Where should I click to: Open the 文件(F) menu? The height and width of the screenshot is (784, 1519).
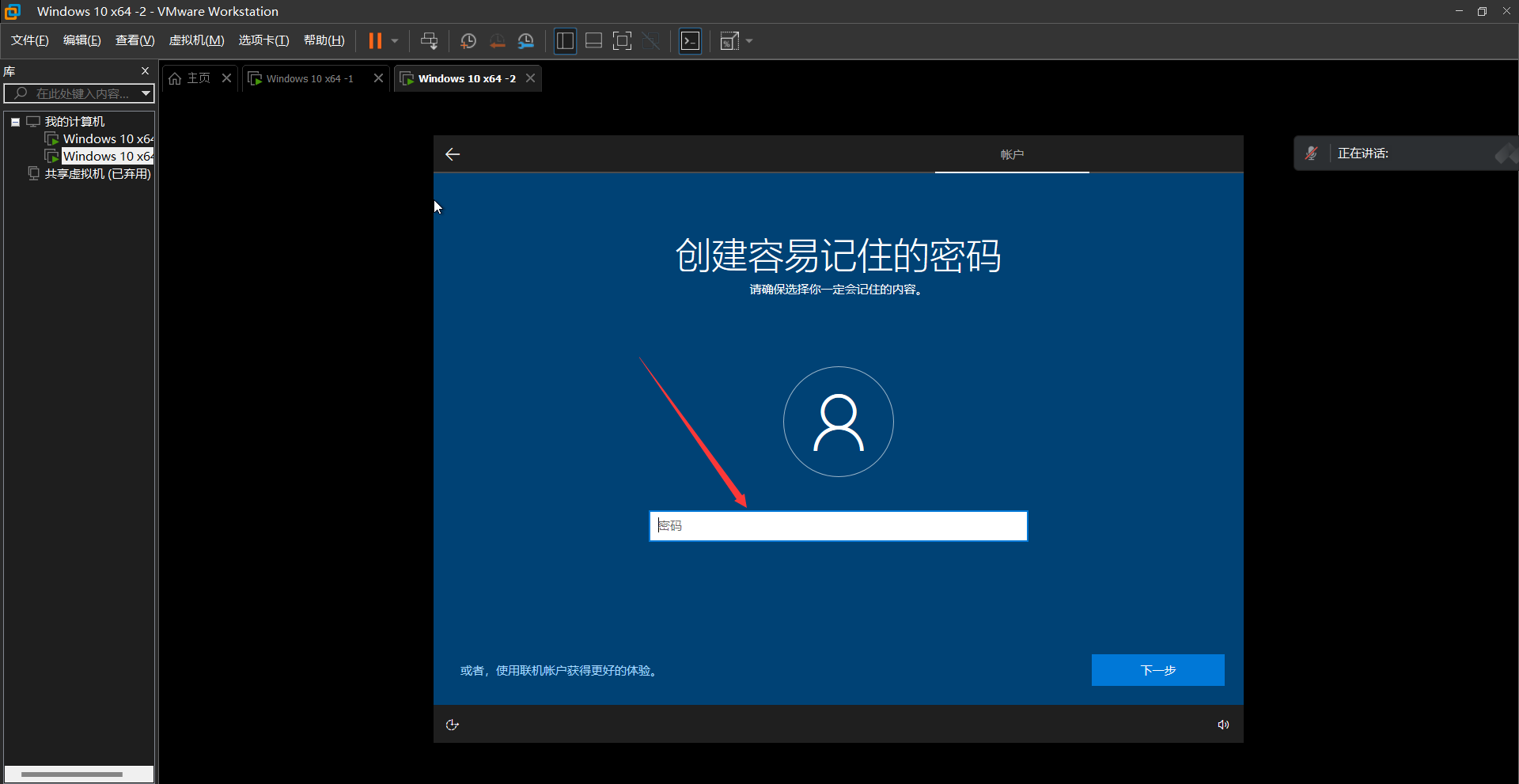tap(30, 40)
